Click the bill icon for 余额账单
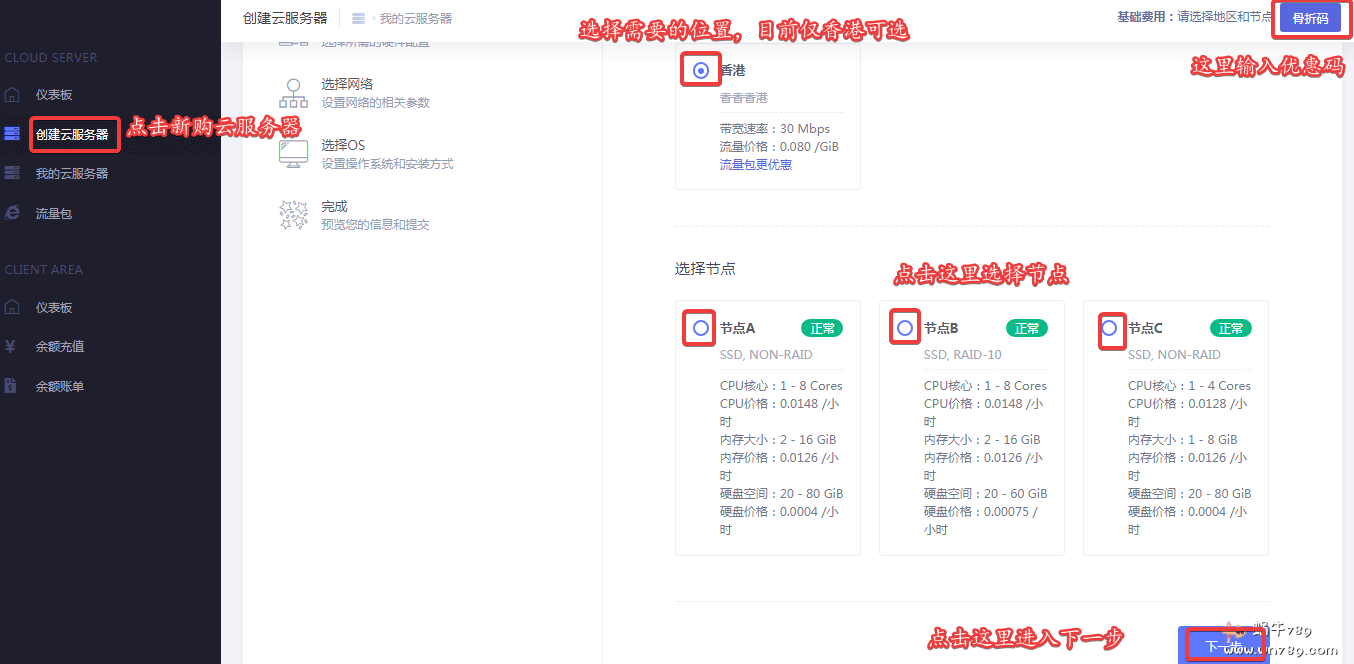Viewport: 1354px width, 664px height. click(12, 386)
